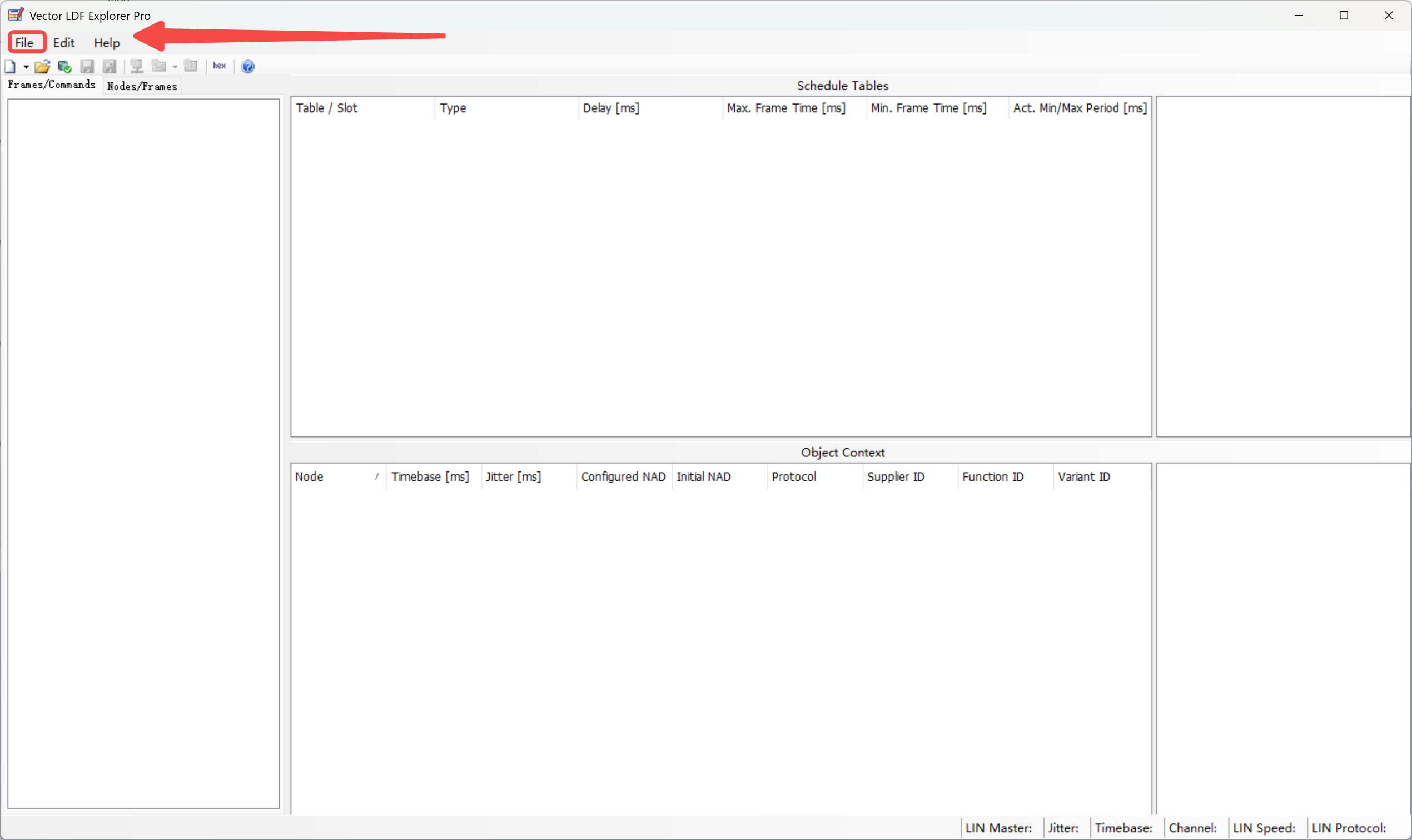Click the Save floppy disk icon
The image size is (1412, 840).
(x=87, y=67)
